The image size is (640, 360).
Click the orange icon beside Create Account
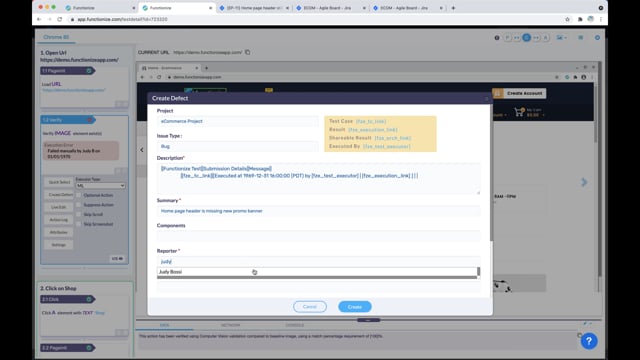tap(498, 93)
